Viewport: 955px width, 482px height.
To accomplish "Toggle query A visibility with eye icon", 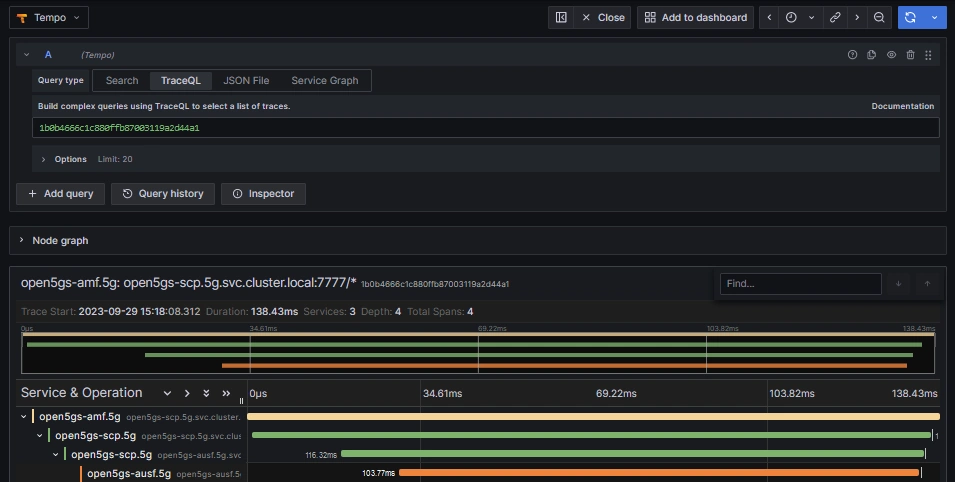I will [891, 55].
